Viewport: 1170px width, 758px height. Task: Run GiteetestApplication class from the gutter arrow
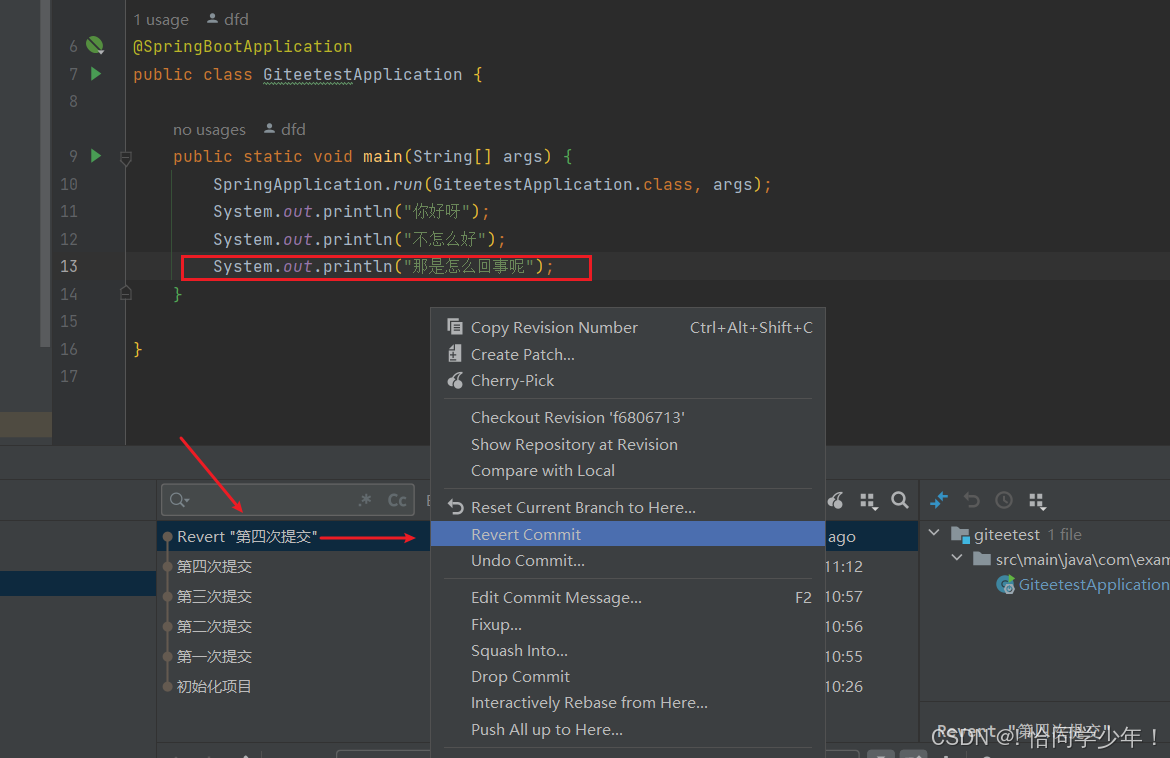tap(96, 74)
